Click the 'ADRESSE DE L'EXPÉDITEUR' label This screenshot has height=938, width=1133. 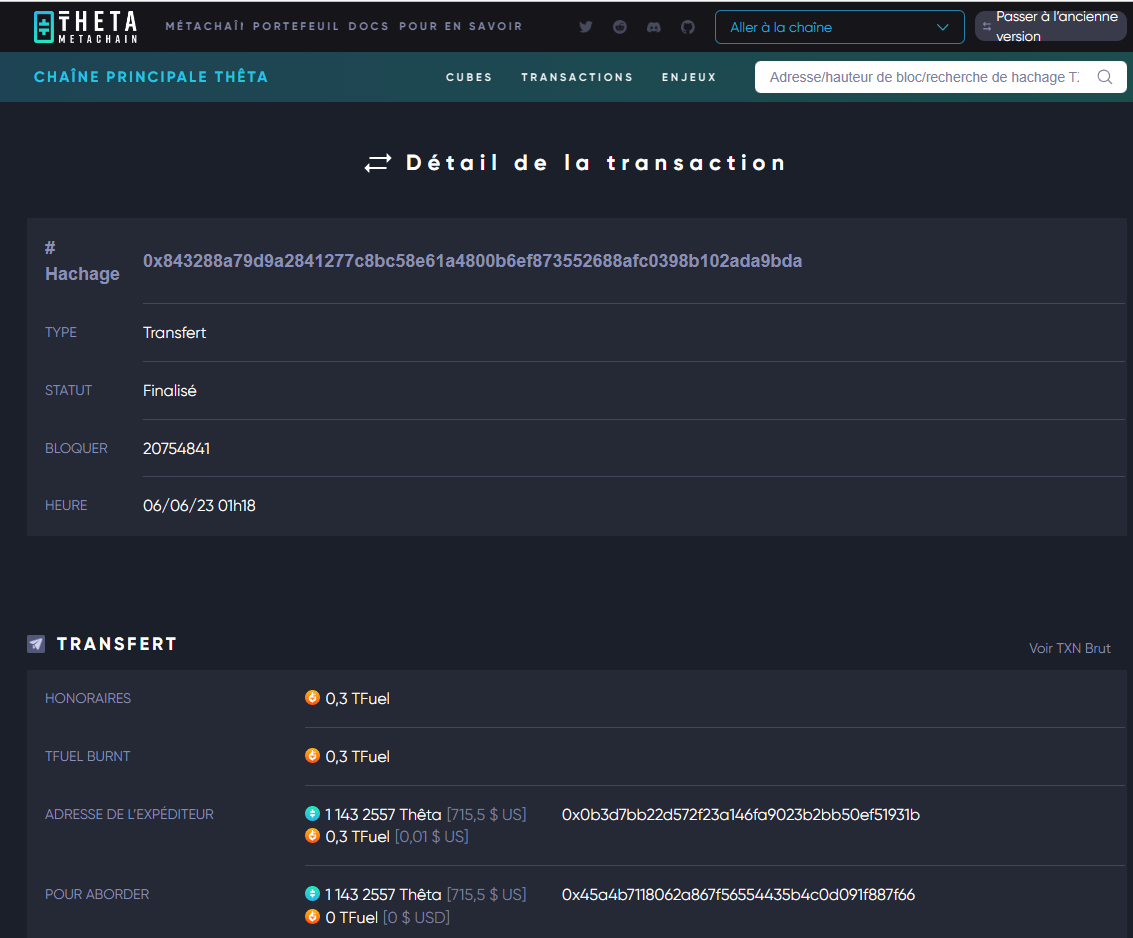pos(129,814)
